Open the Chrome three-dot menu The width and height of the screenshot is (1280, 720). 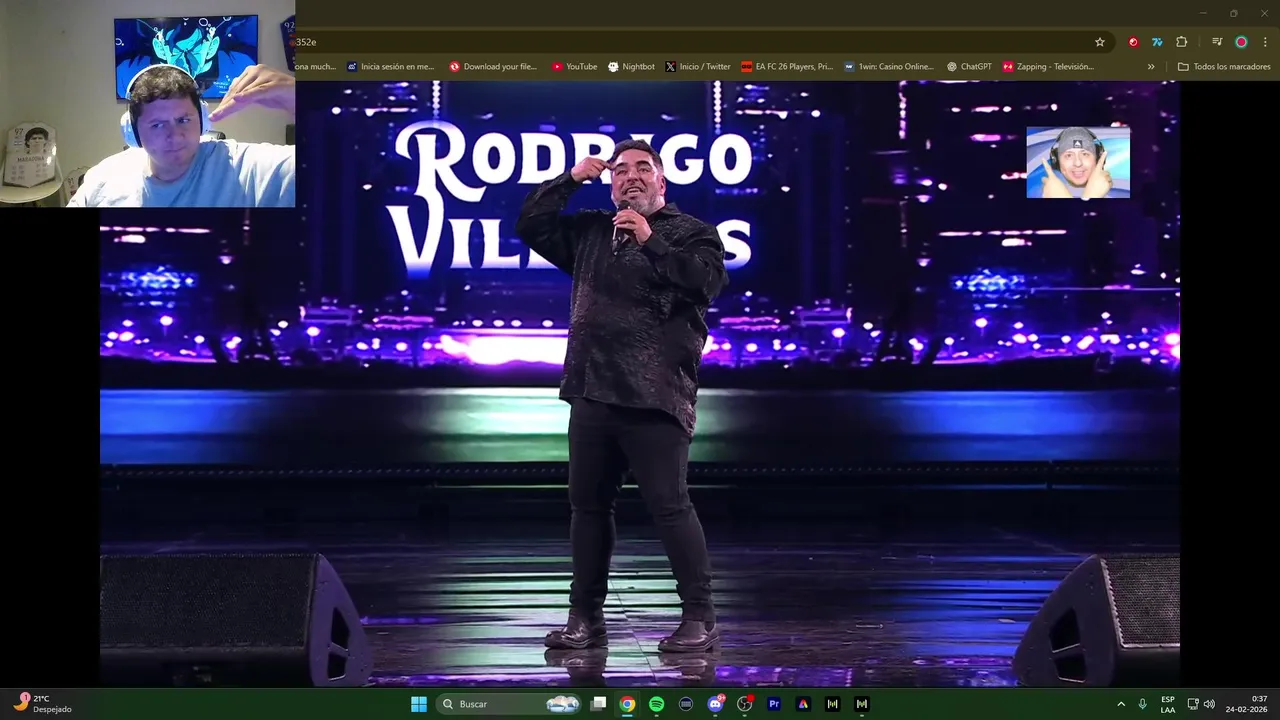pyautogui.click(x=1265, y=42)
